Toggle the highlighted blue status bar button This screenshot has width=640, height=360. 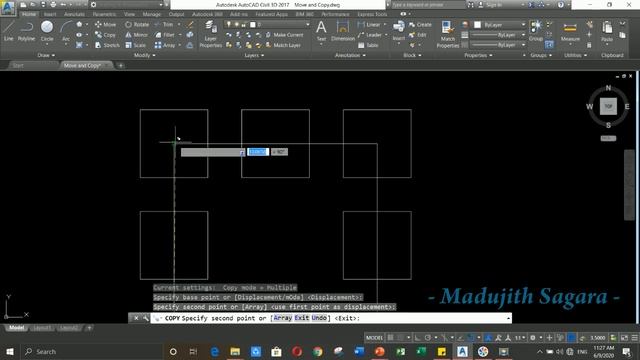click(571, 338)
